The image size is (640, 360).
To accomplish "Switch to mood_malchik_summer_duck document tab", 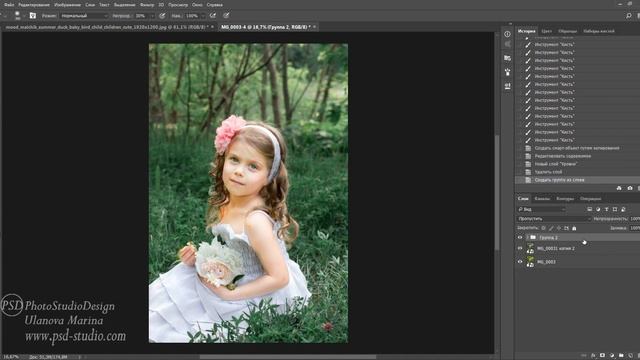I will [x=107, y=27].
